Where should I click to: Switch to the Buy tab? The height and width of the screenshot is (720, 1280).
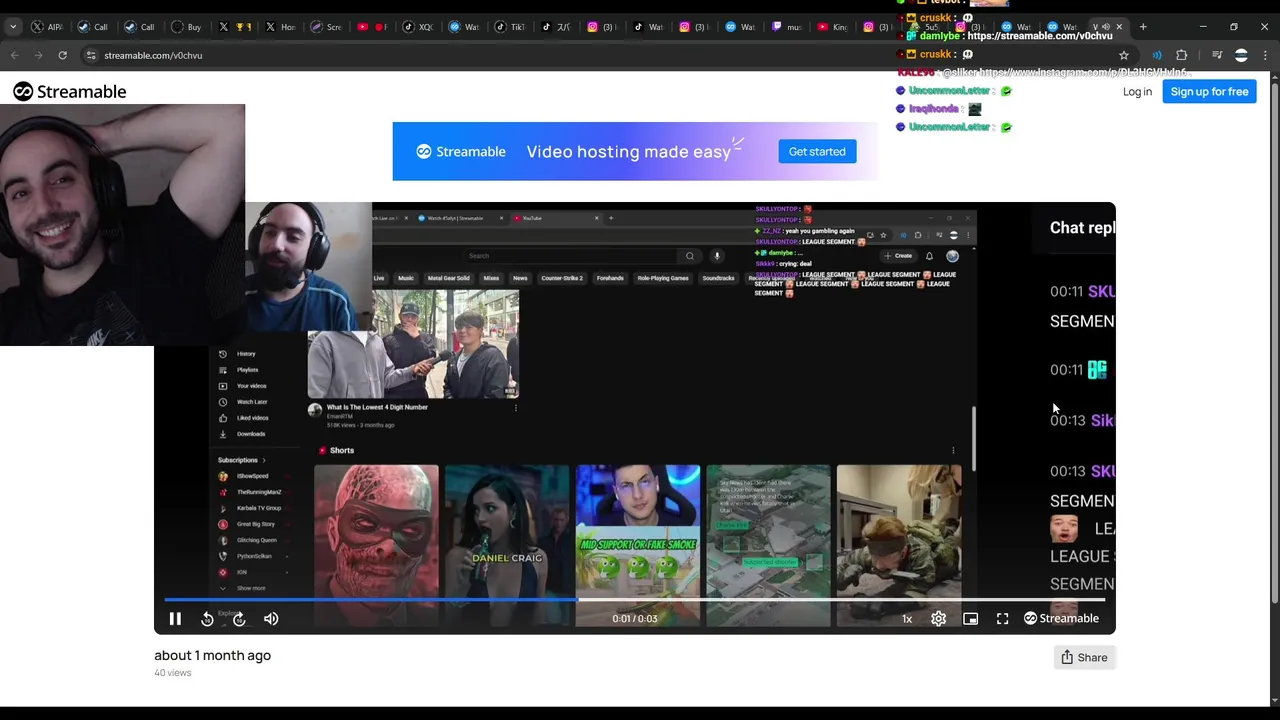point(187,27)
